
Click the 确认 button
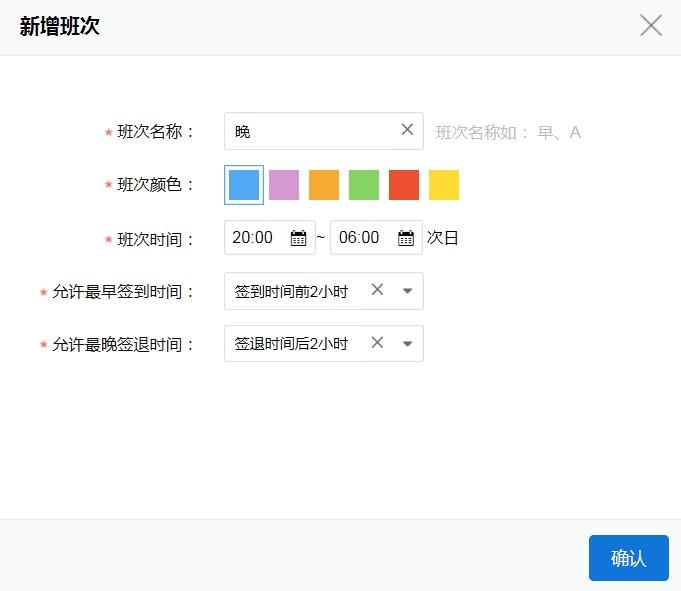tap(628, 558)
